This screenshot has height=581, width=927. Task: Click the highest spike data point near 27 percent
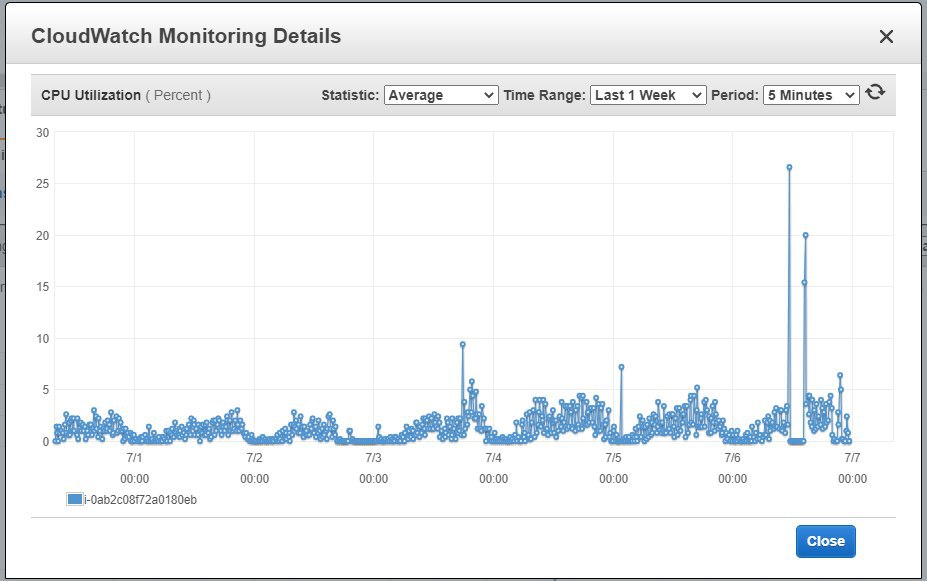(x=789, y=167)
